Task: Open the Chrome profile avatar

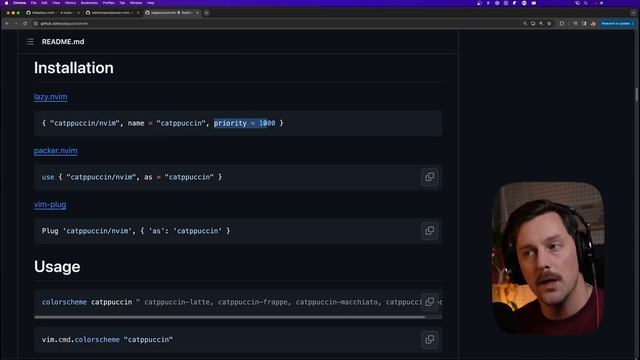Action: [x=593, y=24]
